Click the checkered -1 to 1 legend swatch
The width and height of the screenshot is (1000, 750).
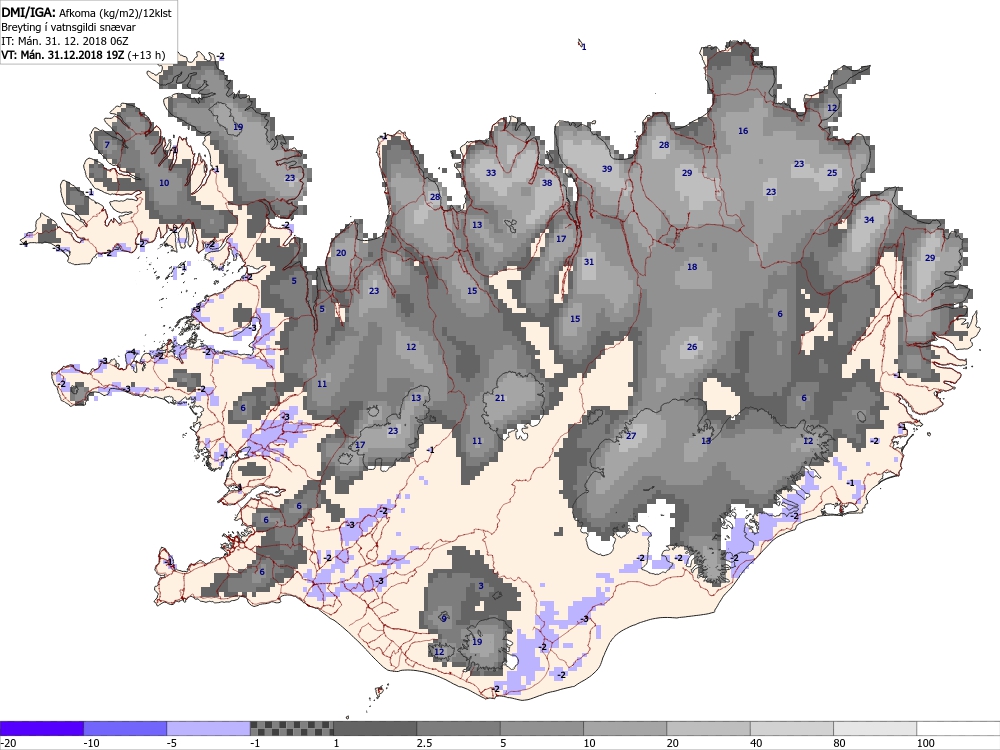pos(291,728)
